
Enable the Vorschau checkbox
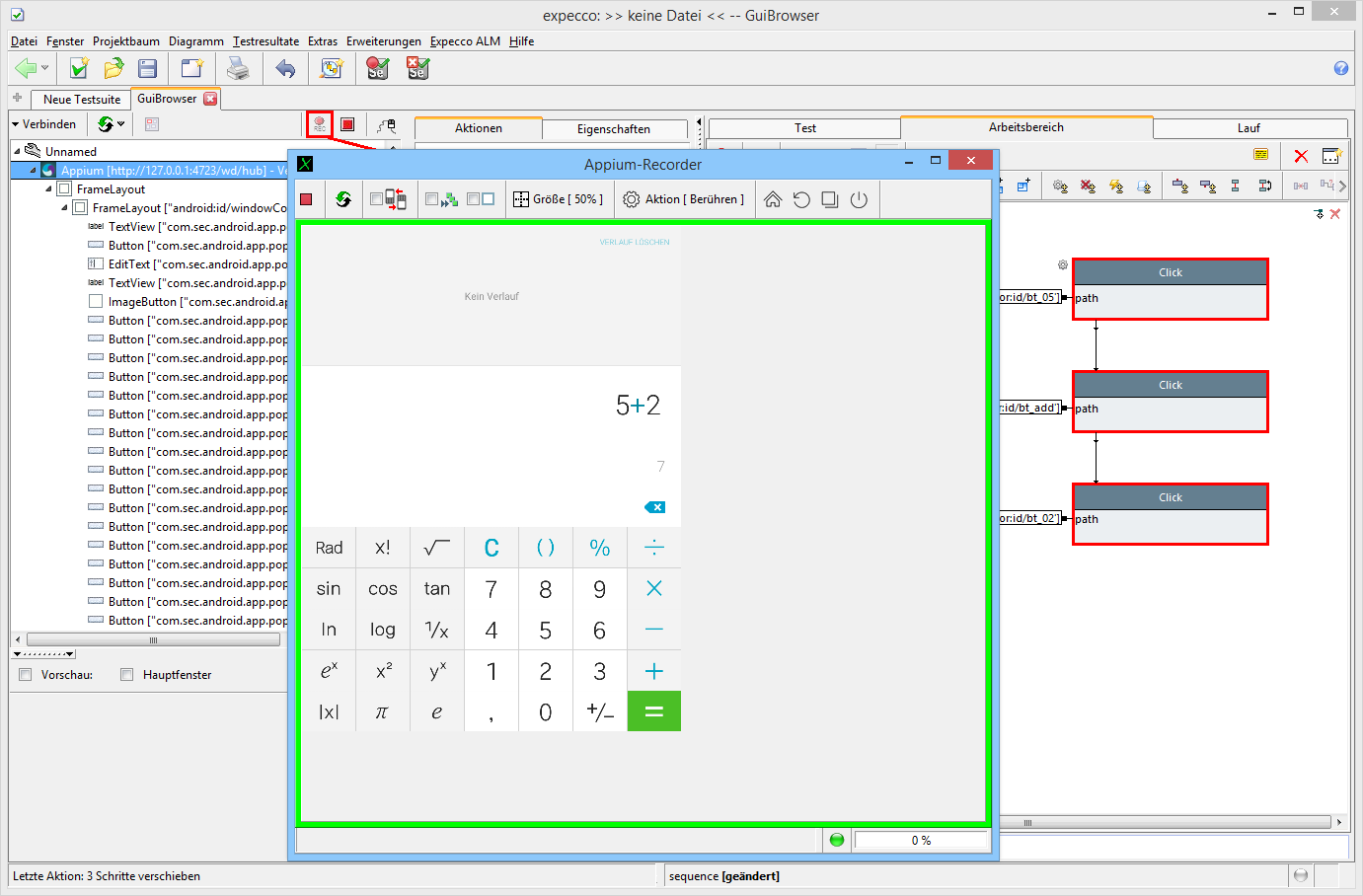[26, 675]
